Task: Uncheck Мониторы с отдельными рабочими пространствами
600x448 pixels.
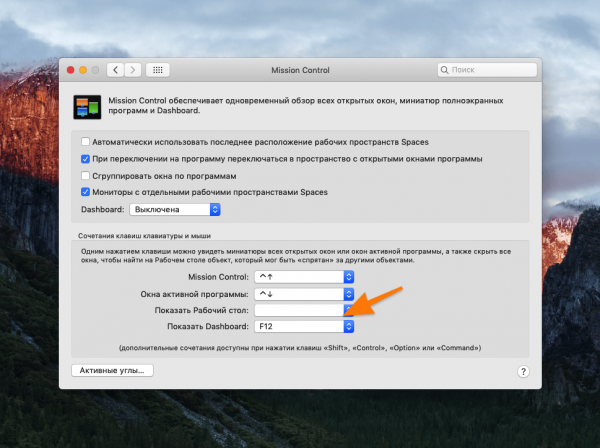Action: click(85, 192)
